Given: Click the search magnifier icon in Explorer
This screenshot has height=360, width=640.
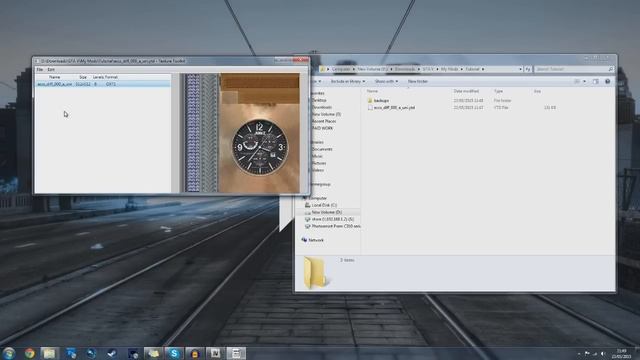Looking at the screenshot, I should pyautogui.click(x=611, y=69).
